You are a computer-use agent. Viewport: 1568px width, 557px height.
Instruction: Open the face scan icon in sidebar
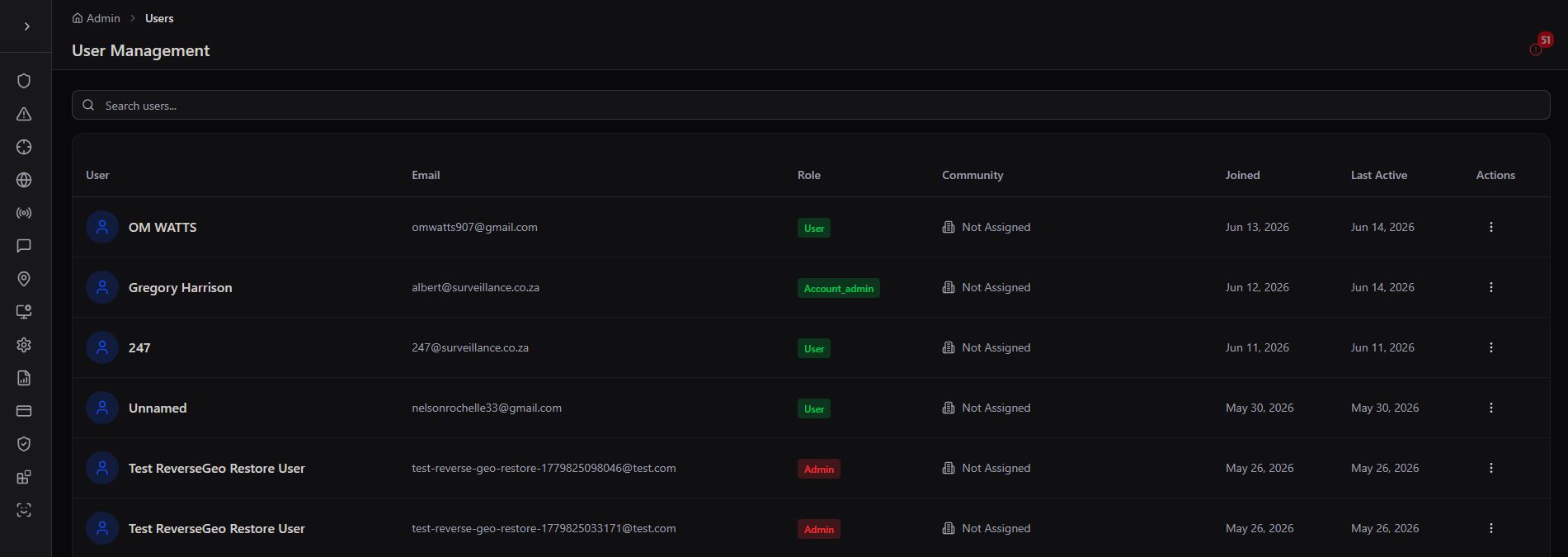click(x=24, y=510)
